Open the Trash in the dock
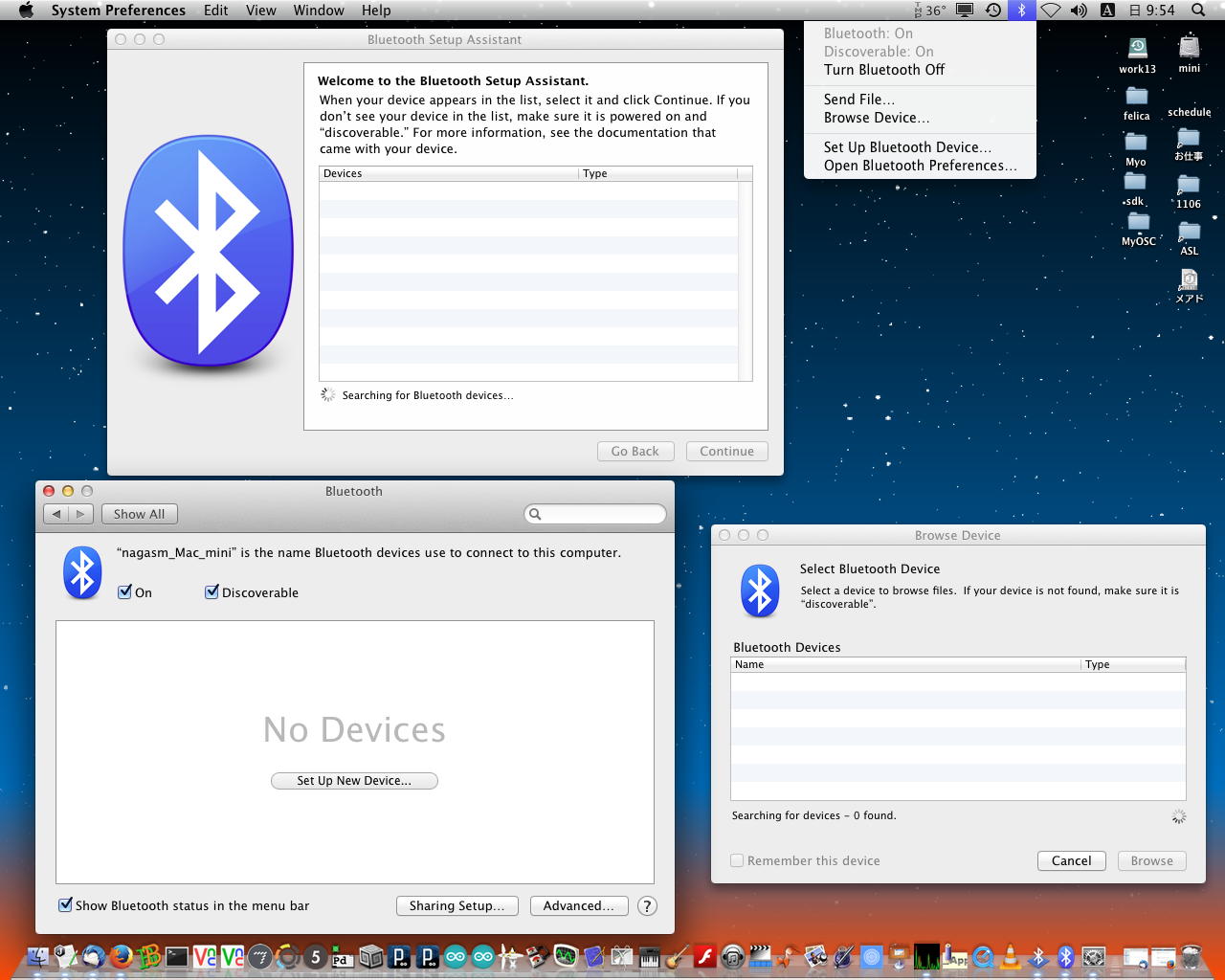Image resolution: width=1225 pixels, height=980 pixels. [1191, 956]
